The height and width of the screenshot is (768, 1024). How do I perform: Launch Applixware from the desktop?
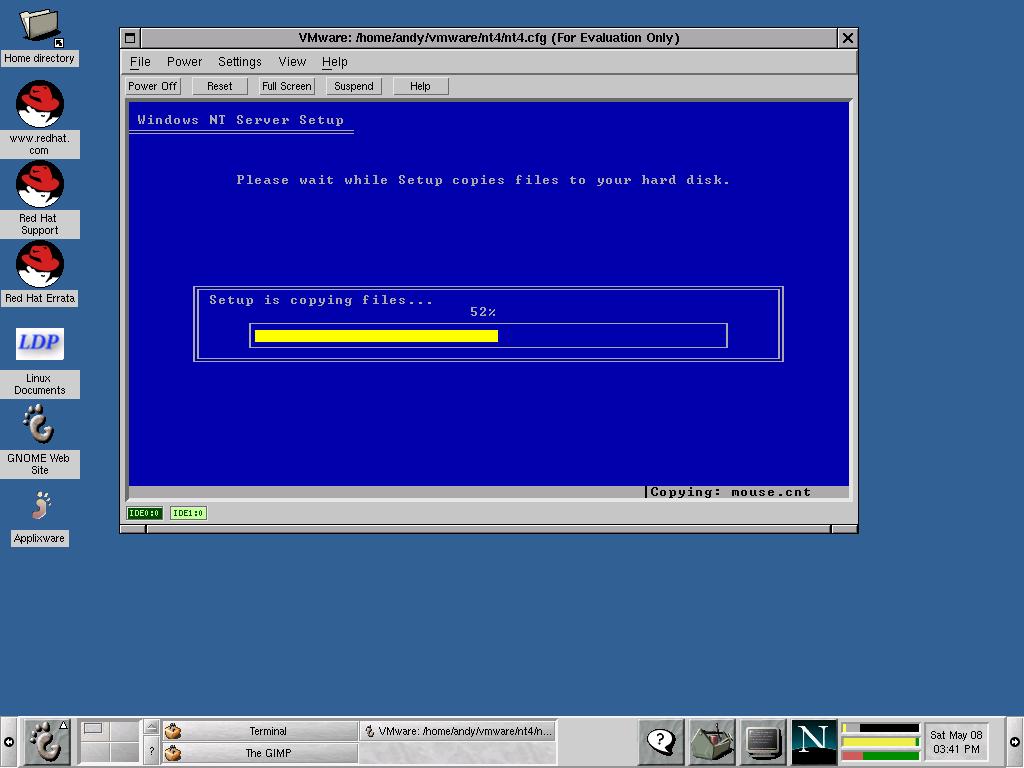(x=40, y=507)
